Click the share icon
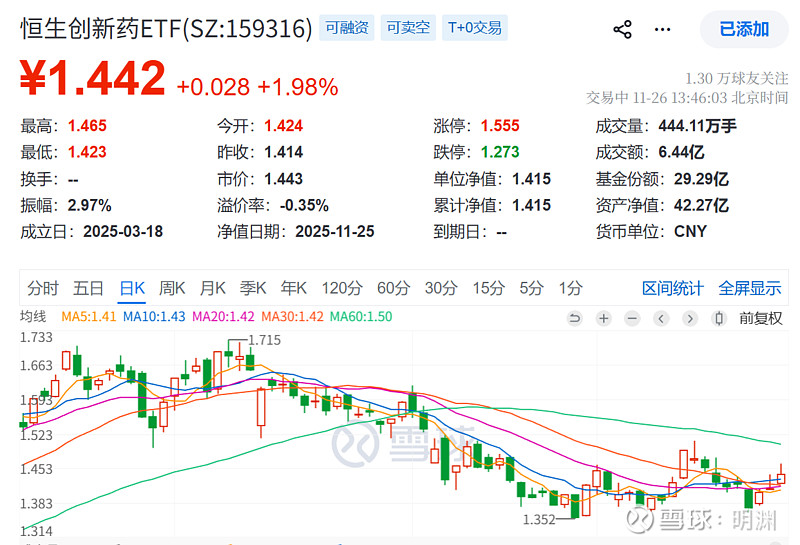This screenshot has height=545, width=800. point(622,29)
